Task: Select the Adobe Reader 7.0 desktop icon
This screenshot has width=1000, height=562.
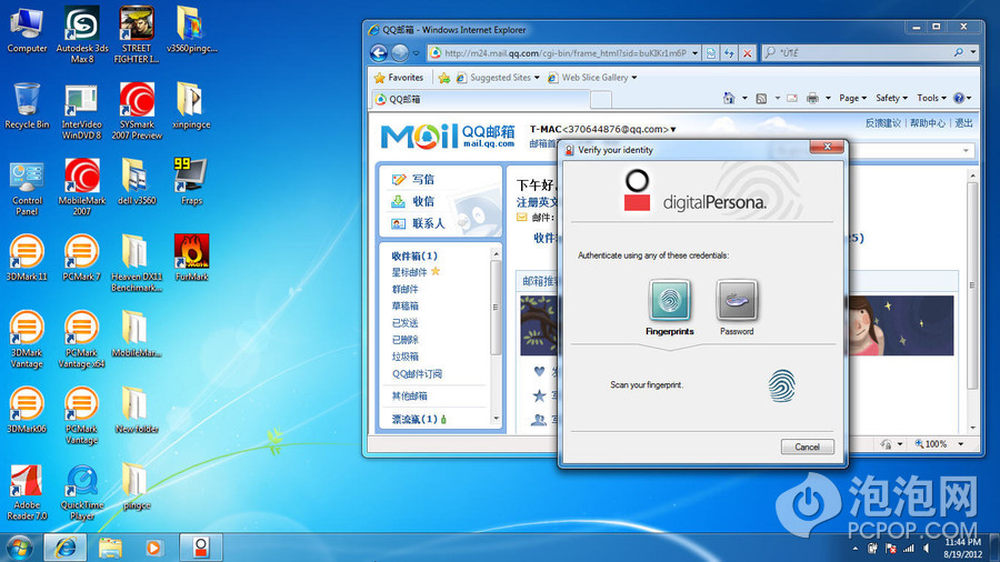Action: tap(27, 492)
